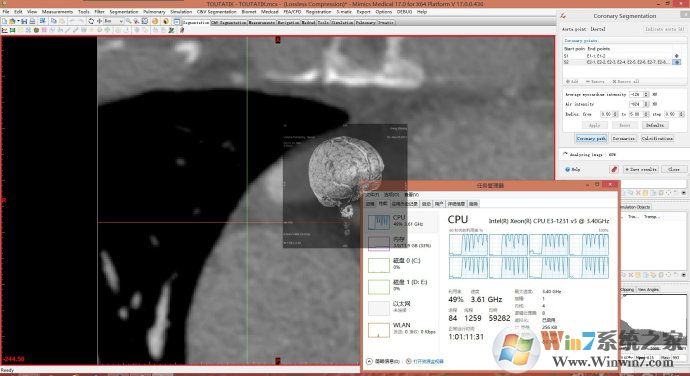Adjust Air intensity spinner arrows

[646, 104]
